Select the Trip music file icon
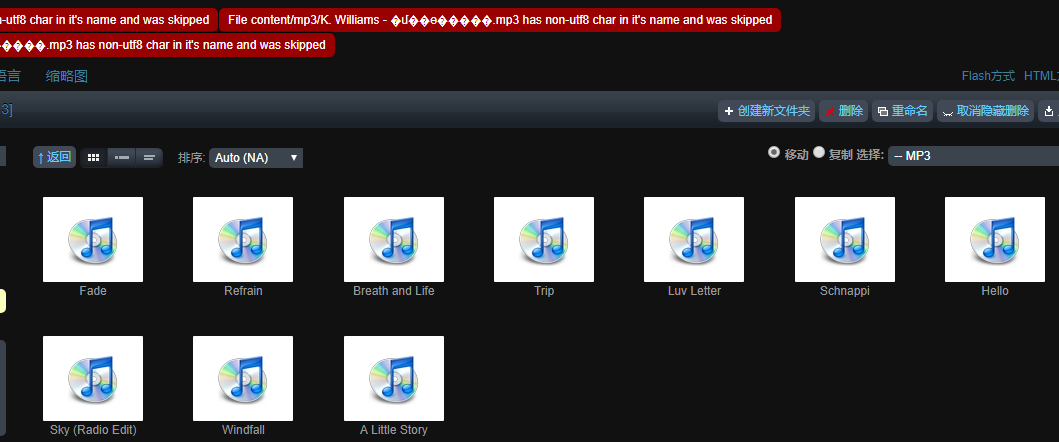Viewport: 1059px width, 442px height. pyautogui.click(x=544, y=239)
